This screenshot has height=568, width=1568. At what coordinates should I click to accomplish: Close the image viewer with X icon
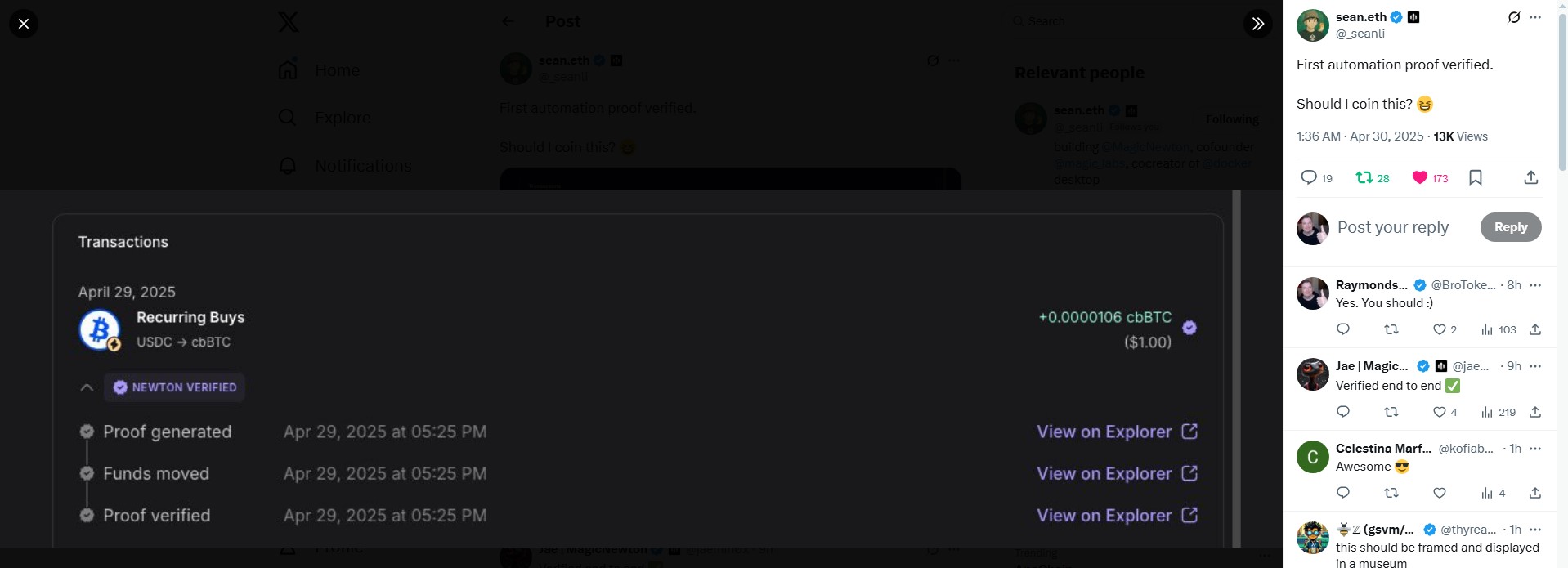[x=24, y=24]
